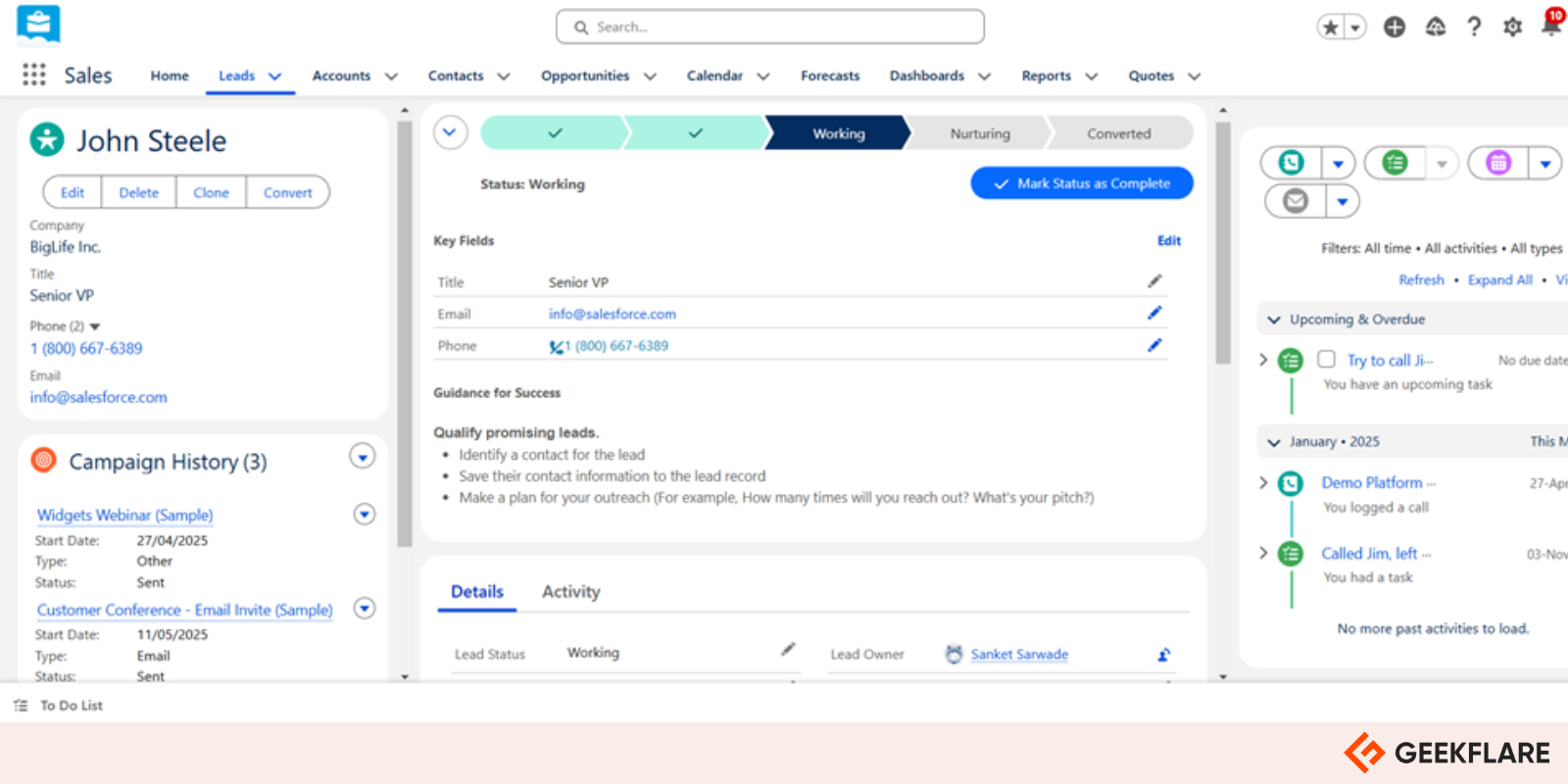Viewport: 1568px width, 784px height.
Task: Click the Called Jim task icon
Action: (x=1291, y=554)
